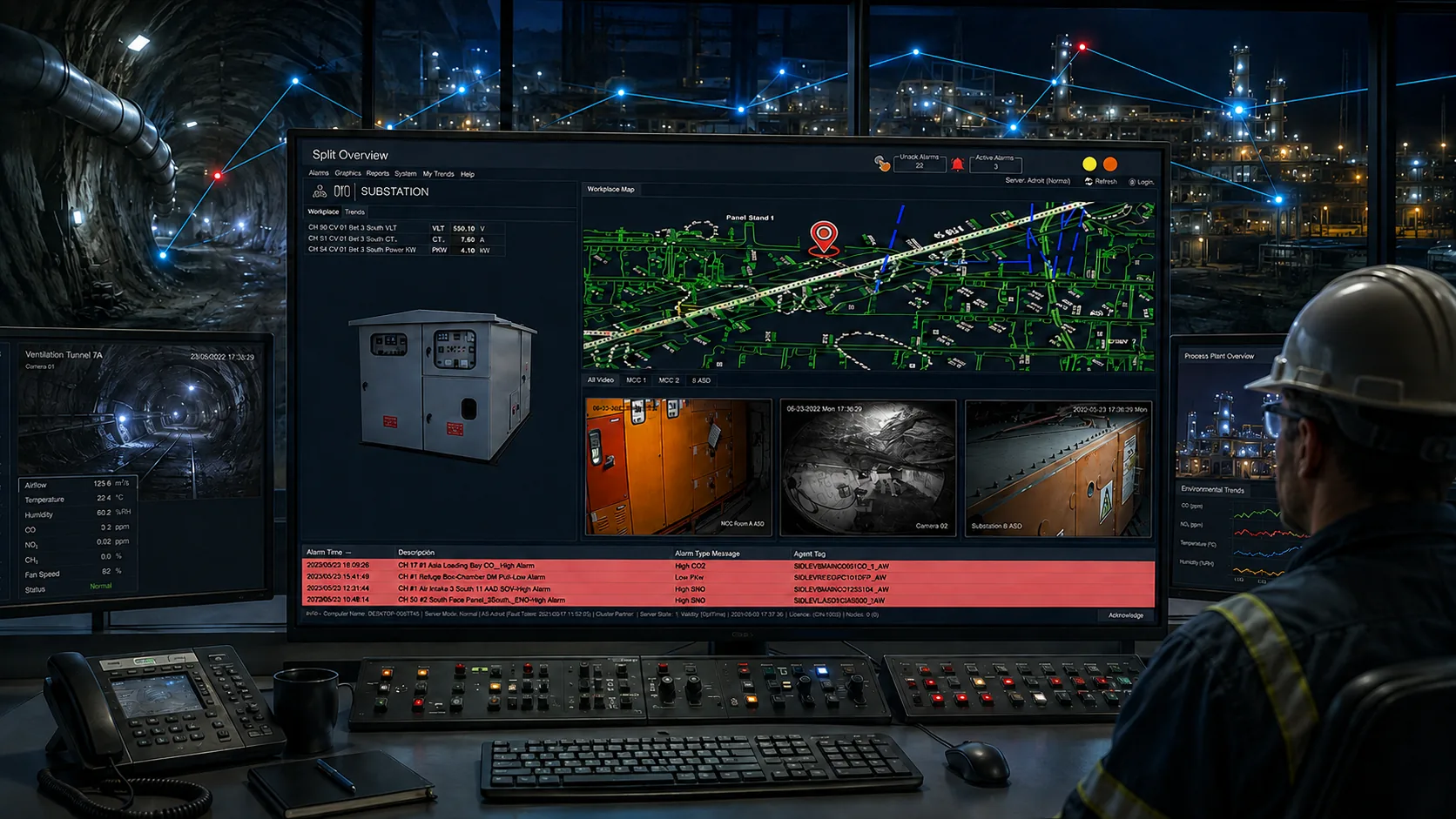Click Ventilation Tunnel 7A title on left monitor
This screenshot has width=1456, height=819.
pos(64,354)
